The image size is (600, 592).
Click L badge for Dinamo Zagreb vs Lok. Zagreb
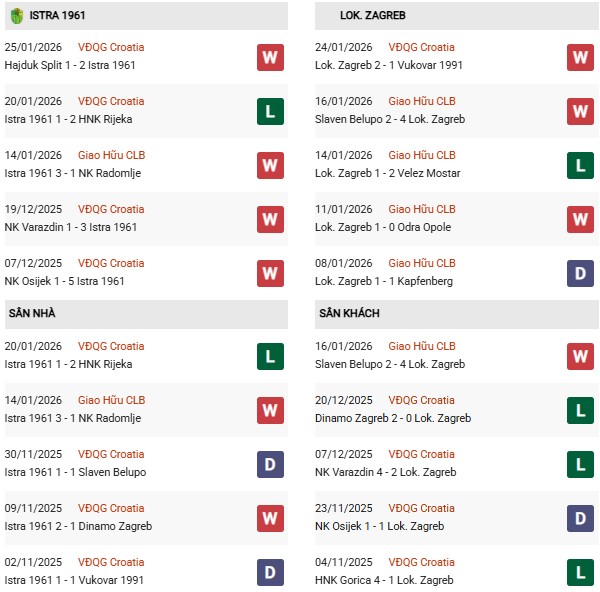click(580, 410)
